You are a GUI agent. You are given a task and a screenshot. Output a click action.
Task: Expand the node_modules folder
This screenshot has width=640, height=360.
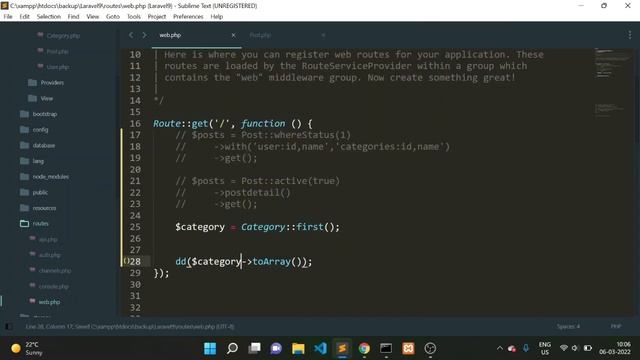point(50,176)
